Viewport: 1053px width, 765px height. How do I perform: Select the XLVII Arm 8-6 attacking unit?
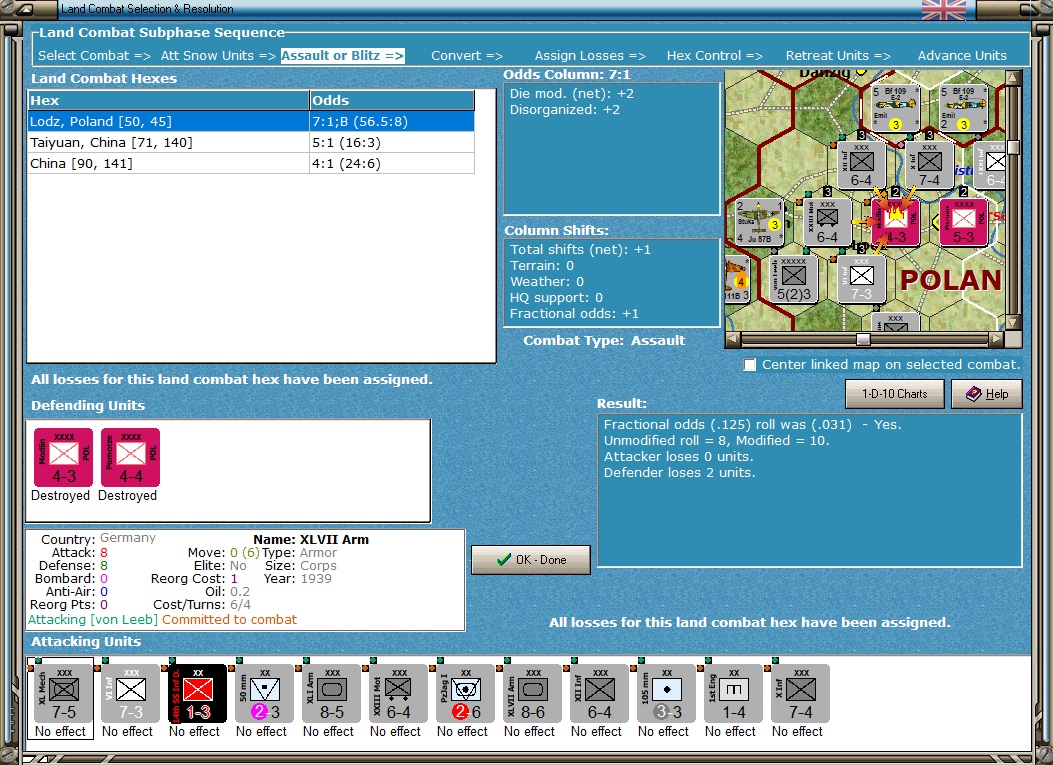(533, 693)
